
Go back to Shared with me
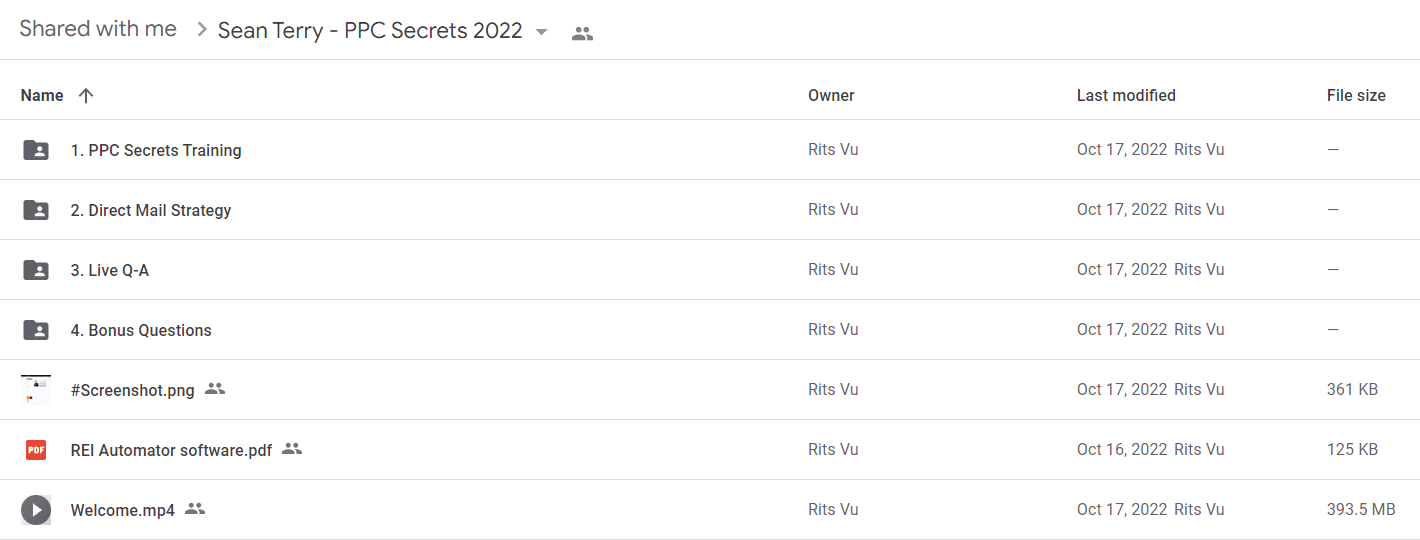(98, 29)
